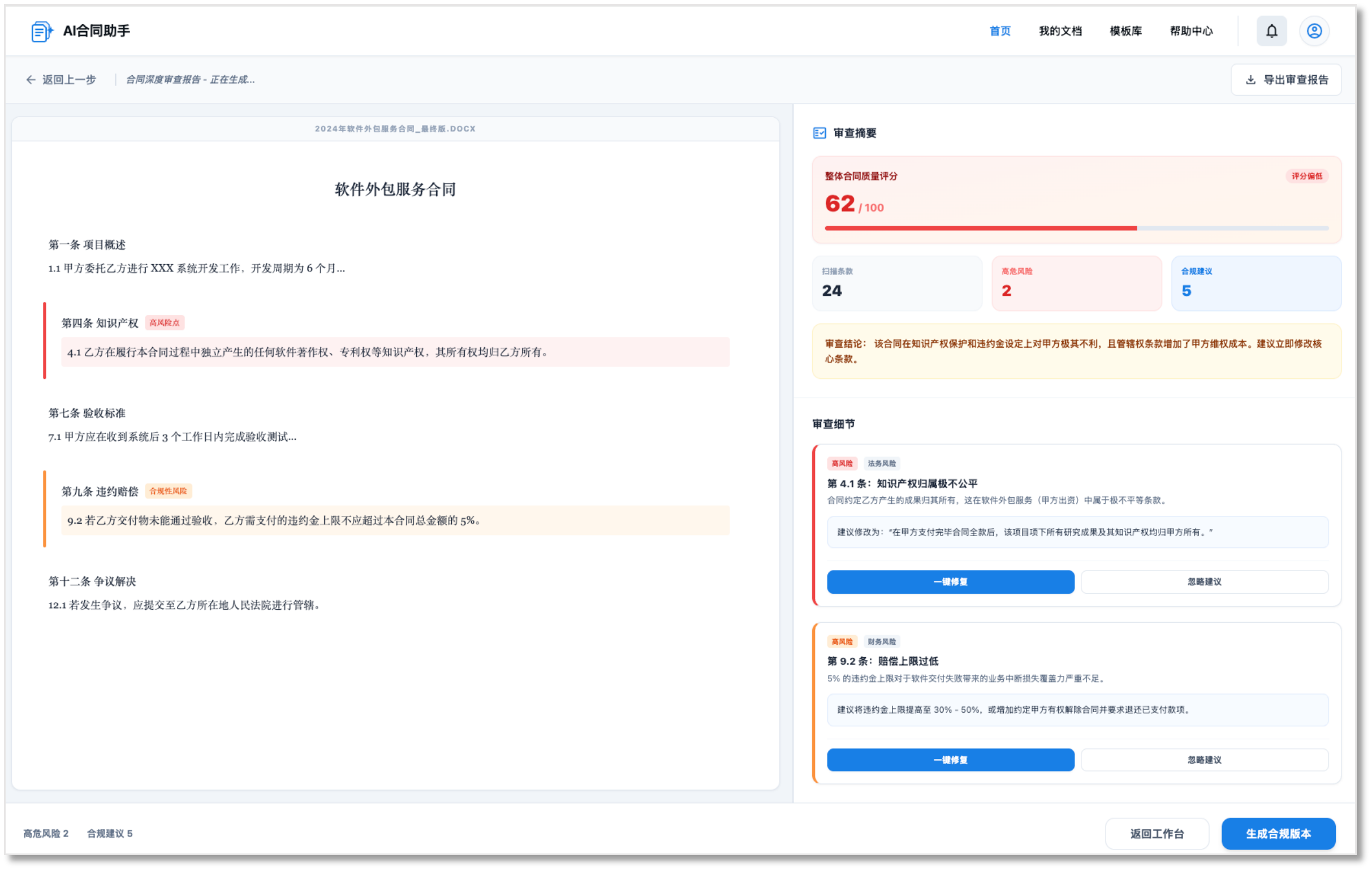Click 生成合规版本 button
This screenshot has height=871, width=1372.
(x=1278, y=834)
